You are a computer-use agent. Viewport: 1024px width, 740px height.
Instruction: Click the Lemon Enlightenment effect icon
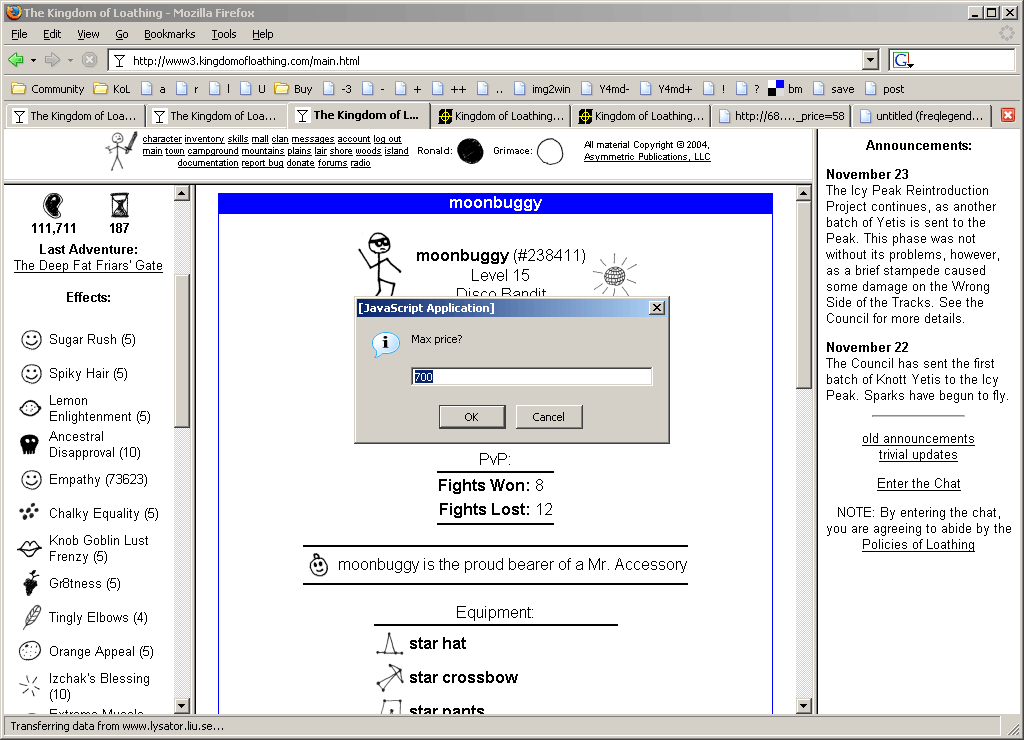30,408
